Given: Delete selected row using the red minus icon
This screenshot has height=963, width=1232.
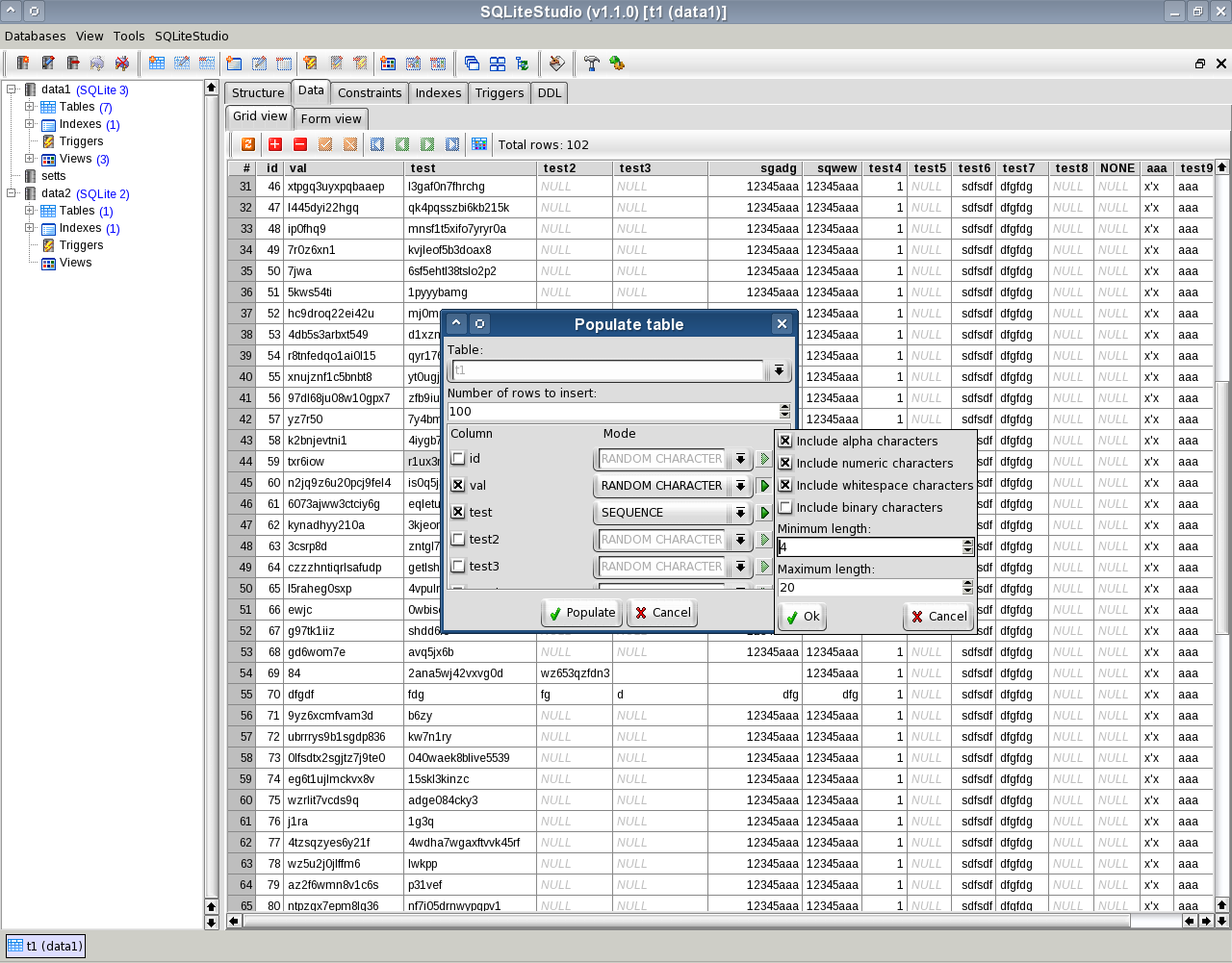Looking at the screenshot, I should 301,144.
